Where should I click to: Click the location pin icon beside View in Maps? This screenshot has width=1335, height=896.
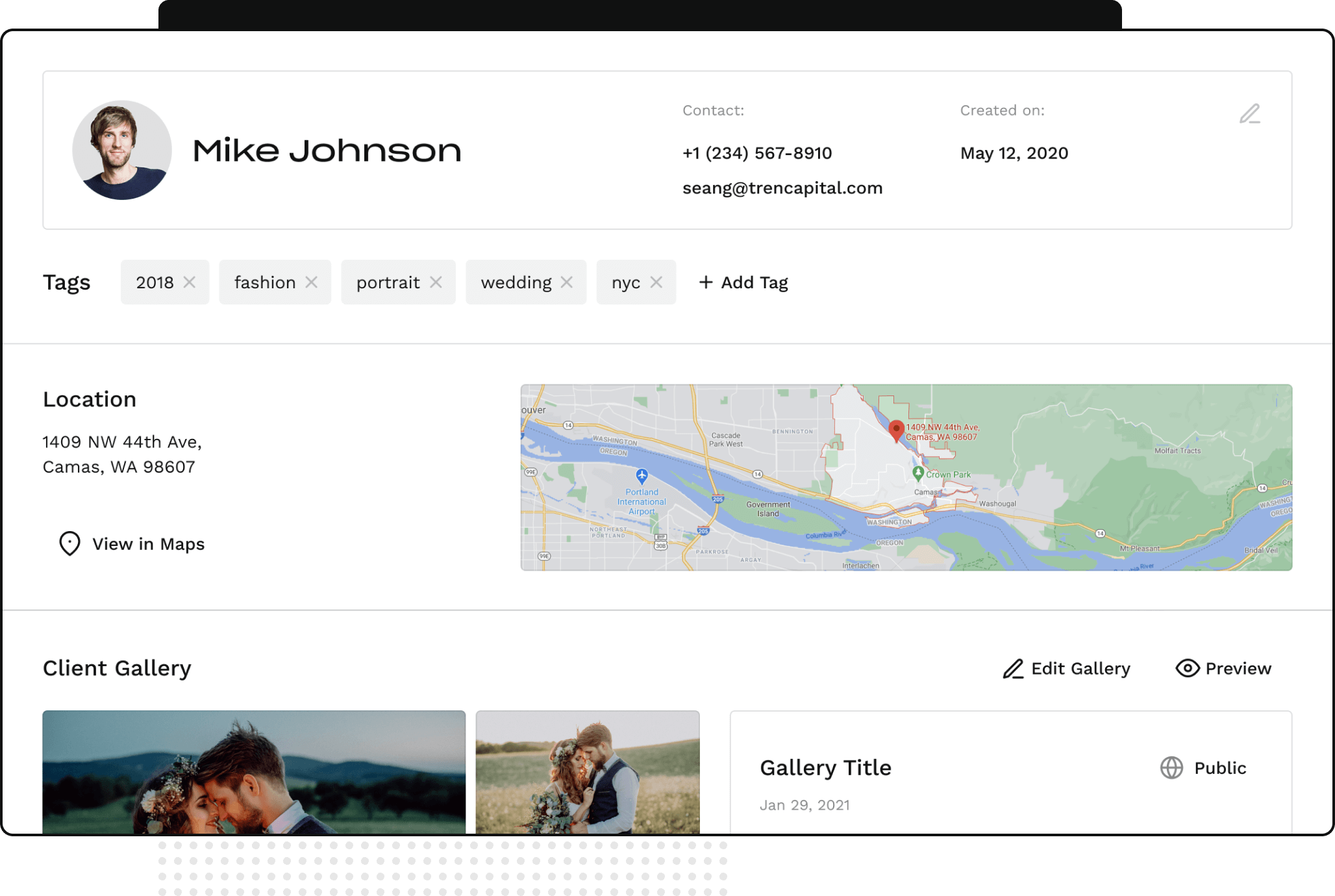[x=69, y=543]
